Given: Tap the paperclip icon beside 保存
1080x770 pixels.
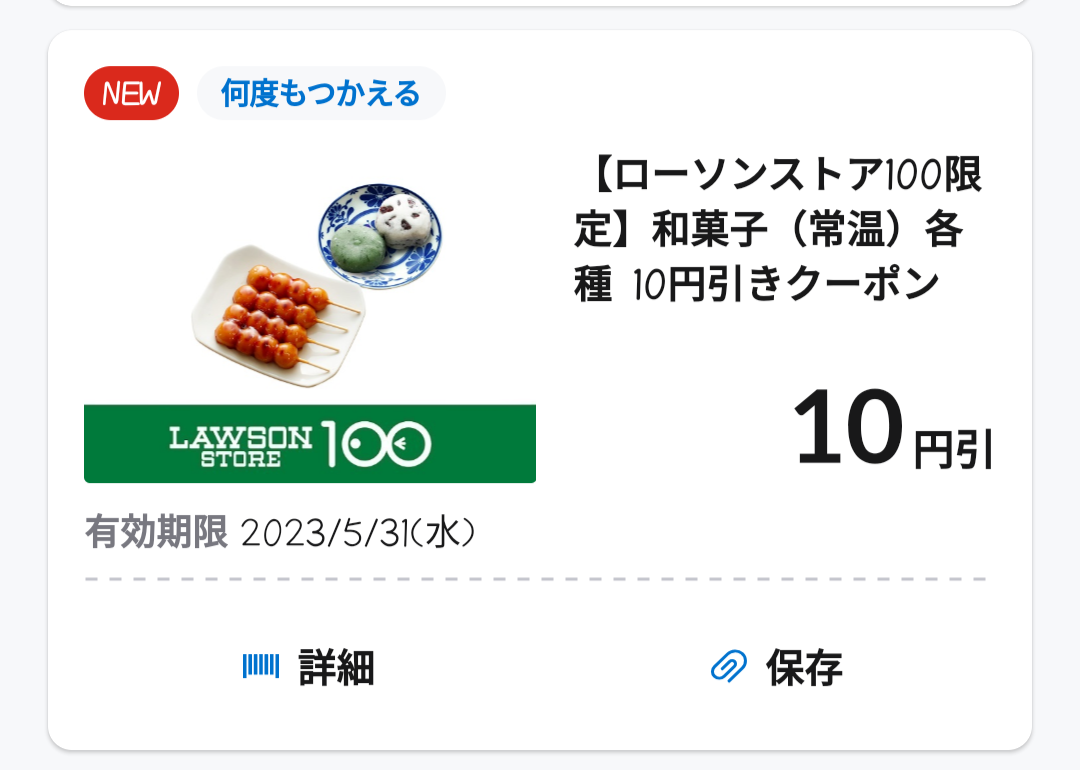Looking at the screenshot, I should click(x=729, y=666).
